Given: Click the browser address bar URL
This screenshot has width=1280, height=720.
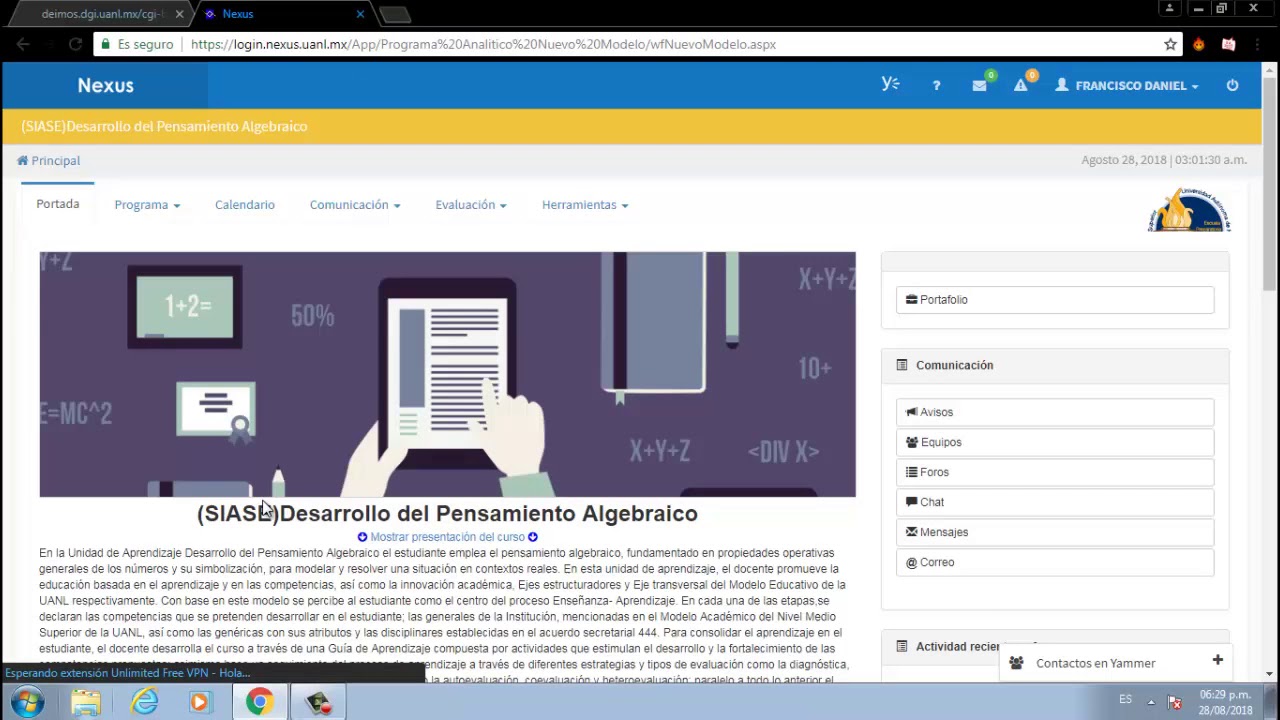Looking at the screenshot, I should click(483, 44).
